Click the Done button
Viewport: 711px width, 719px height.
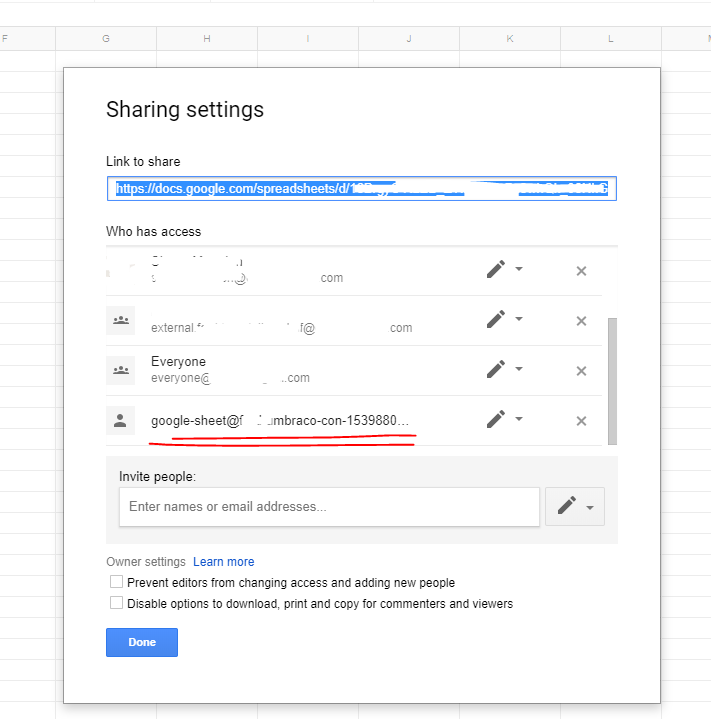pos(142,642)
